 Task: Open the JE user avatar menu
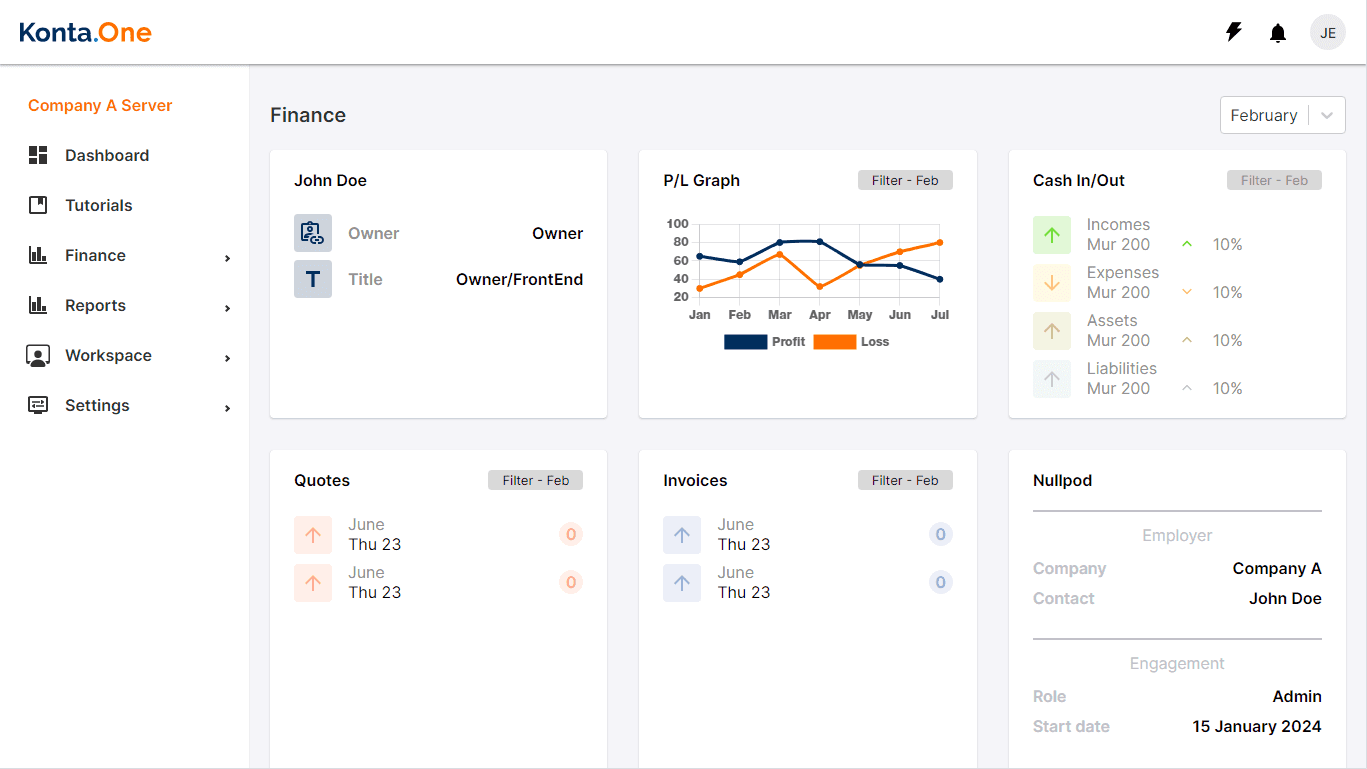(x=1327, y=33)
